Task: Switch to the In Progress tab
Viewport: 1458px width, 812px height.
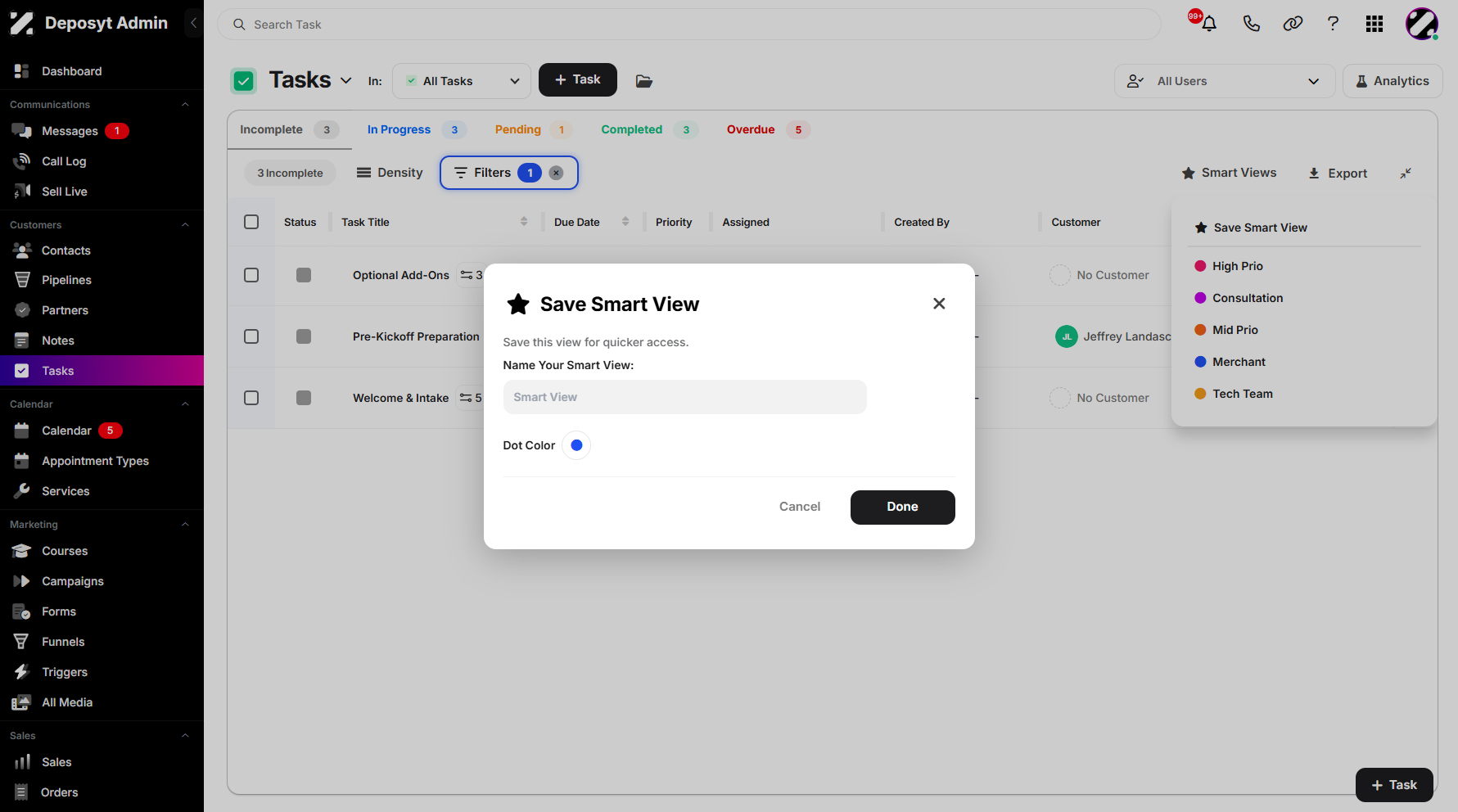Action: [x=416, y=129]
